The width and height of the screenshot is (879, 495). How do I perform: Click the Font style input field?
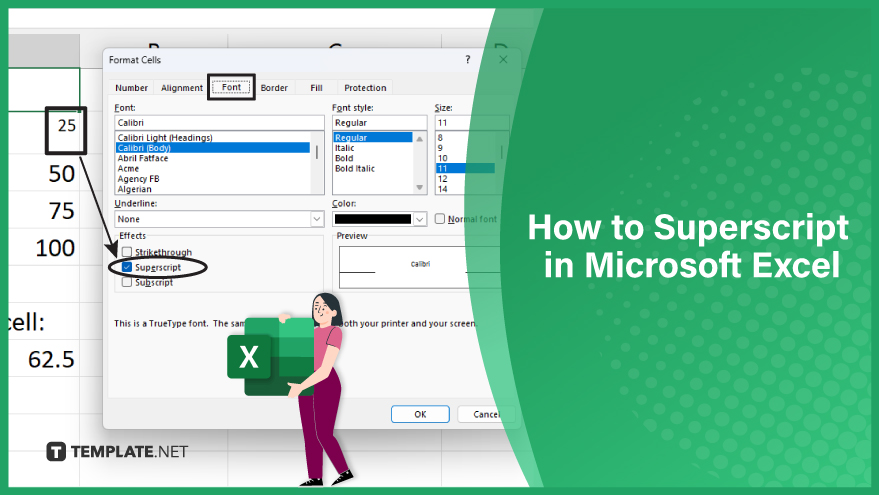click(x=380, y=122)
